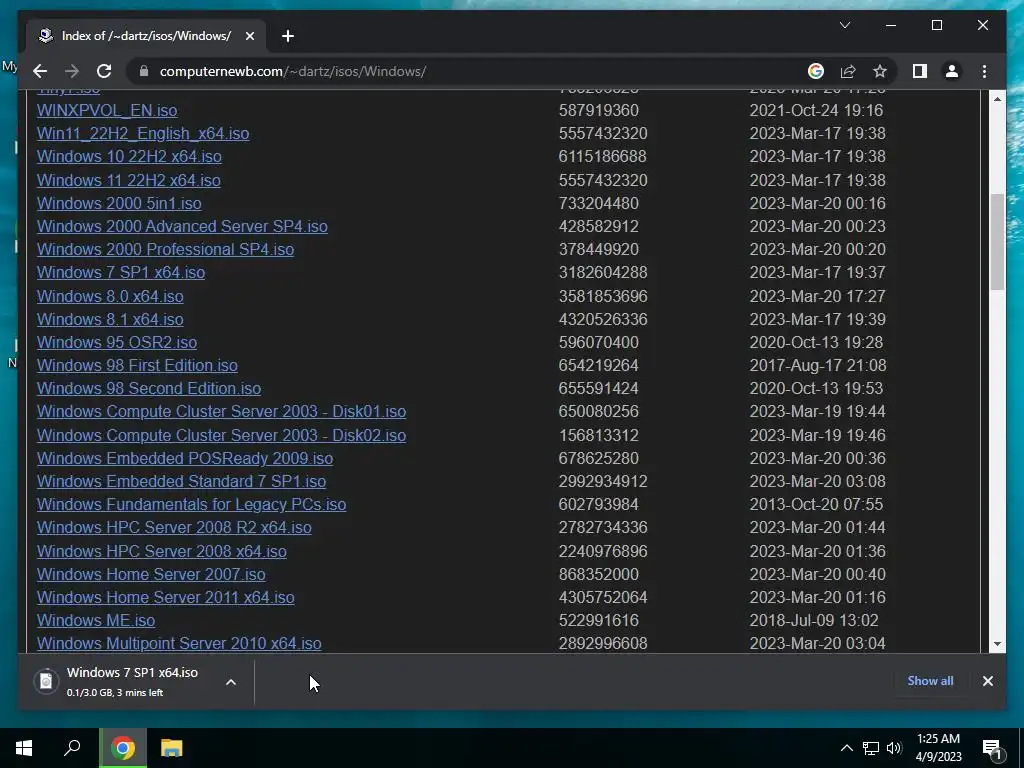1024x768 pixels.
Task: Open Chrome three-dot menu
Action: pyautogui.click(x=984, y=71)
